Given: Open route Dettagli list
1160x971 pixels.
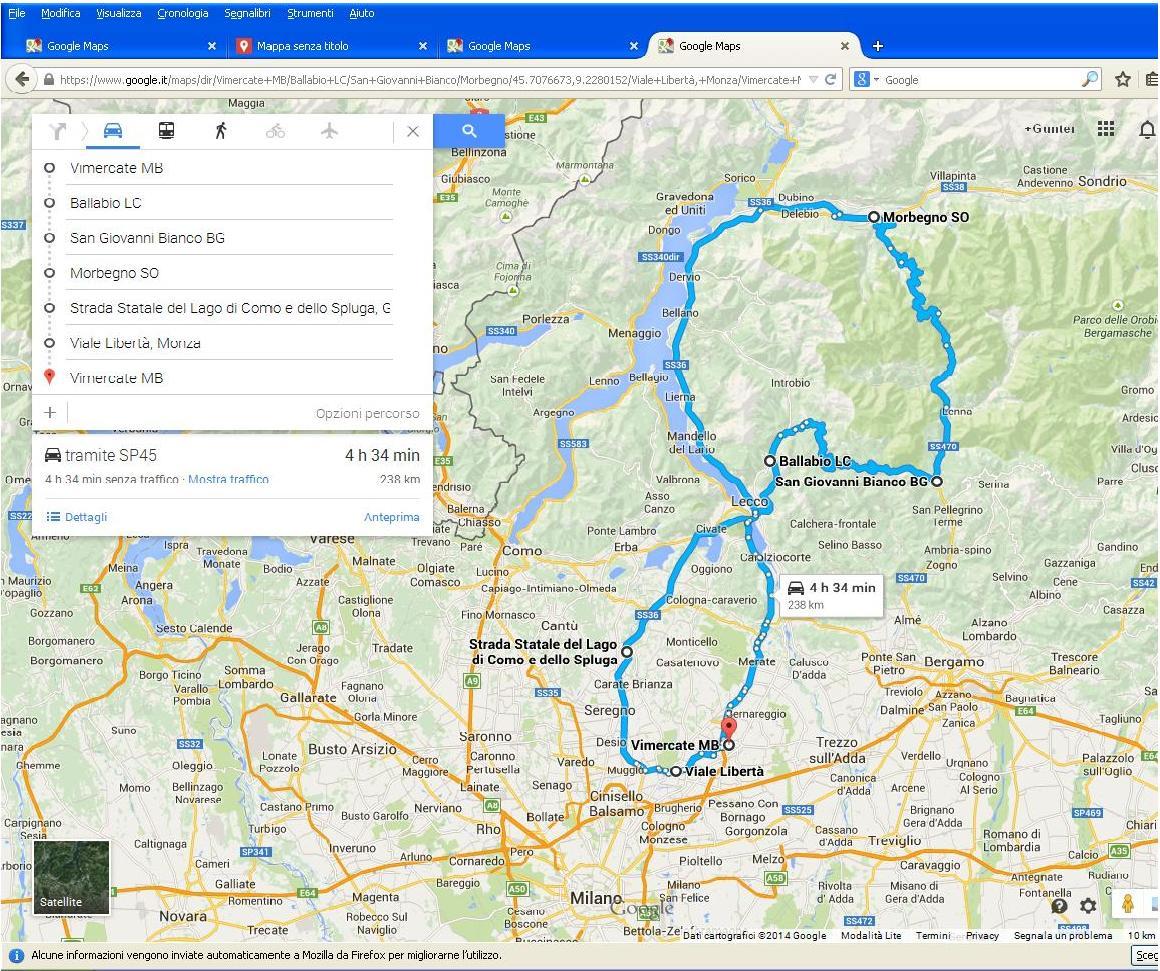Looking at the screenshot, I should 77,517.
